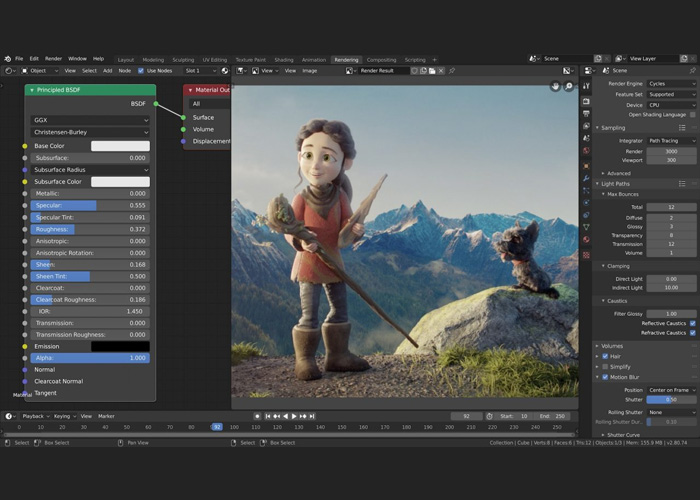
Task: Open the GGX distribution dropdown
Action: coord(90,120)
